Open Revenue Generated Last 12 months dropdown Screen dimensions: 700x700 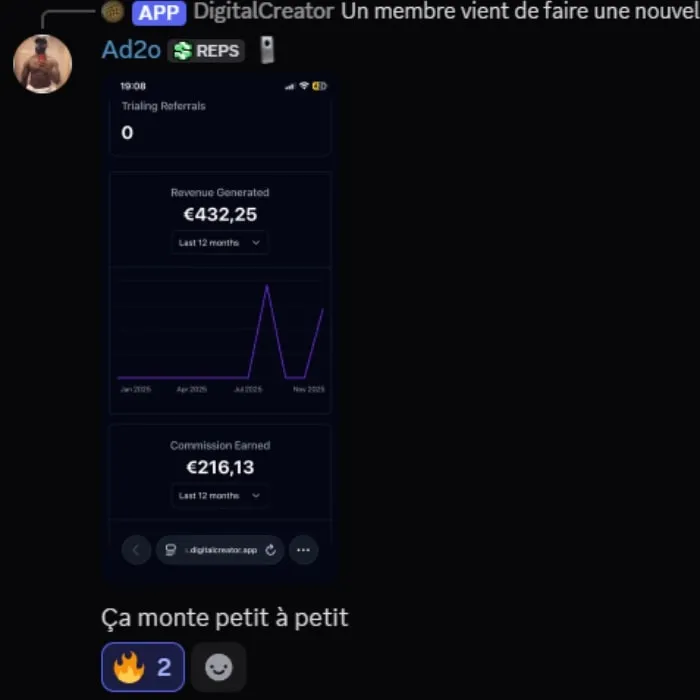[219, 242]
